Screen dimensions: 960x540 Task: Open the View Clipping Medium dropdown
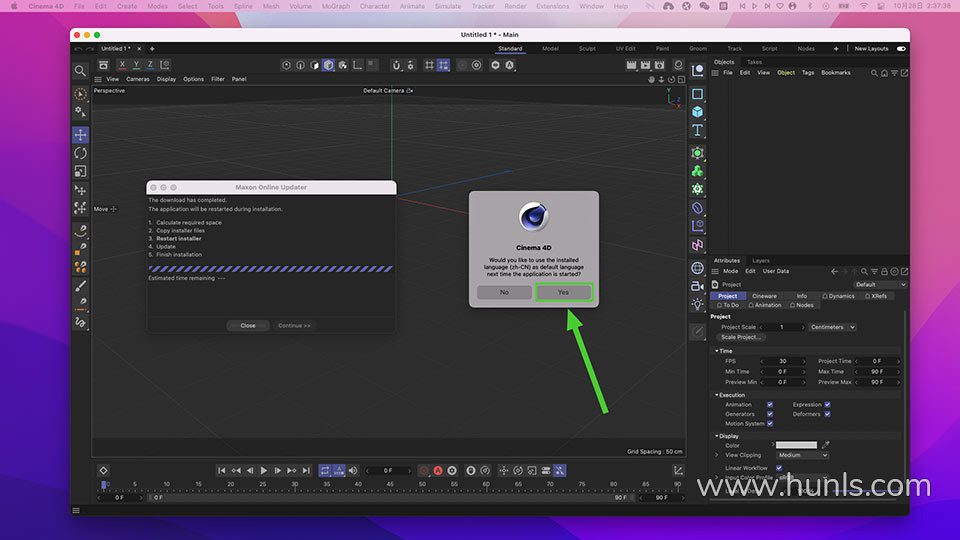click(803, 455)
